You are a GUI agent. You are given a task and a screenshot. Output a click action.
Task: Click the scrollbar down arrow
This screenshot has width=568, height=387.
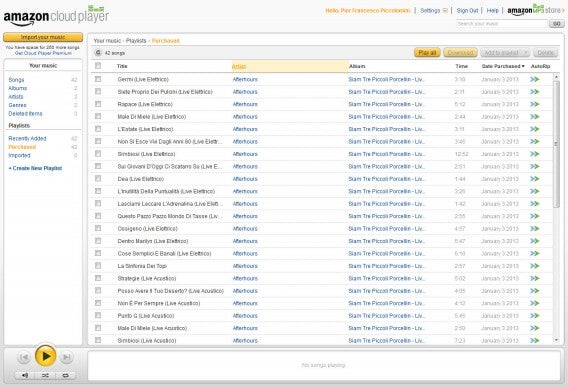556,340
